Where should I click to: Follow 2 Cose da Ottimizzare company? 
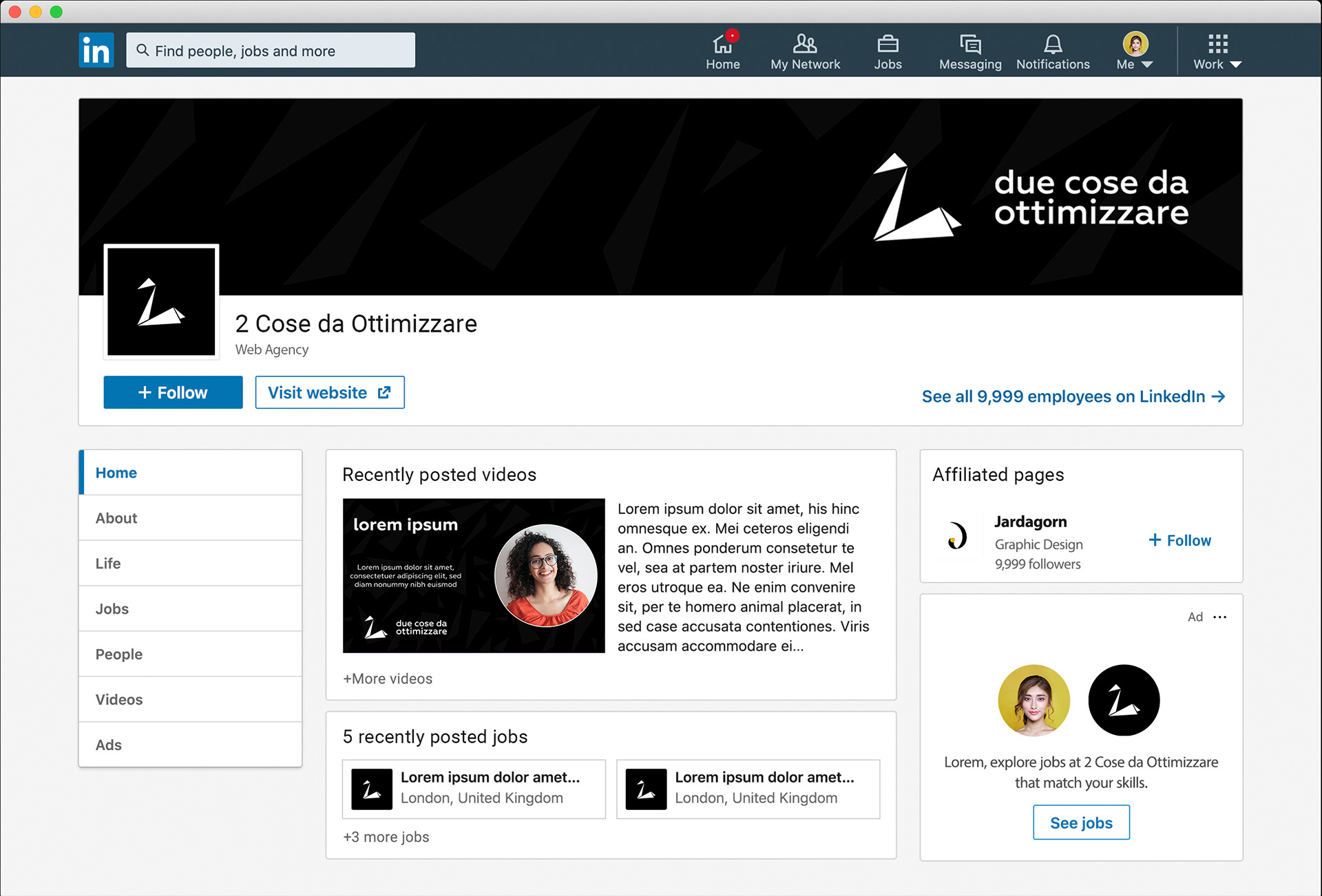[x=173, y=392]
